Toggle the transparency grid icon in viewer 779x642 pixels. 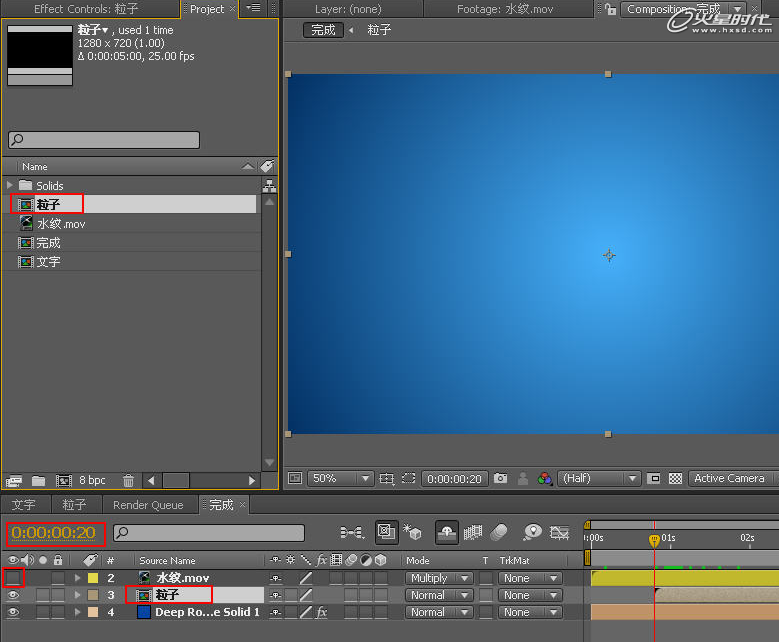point(676,479)
